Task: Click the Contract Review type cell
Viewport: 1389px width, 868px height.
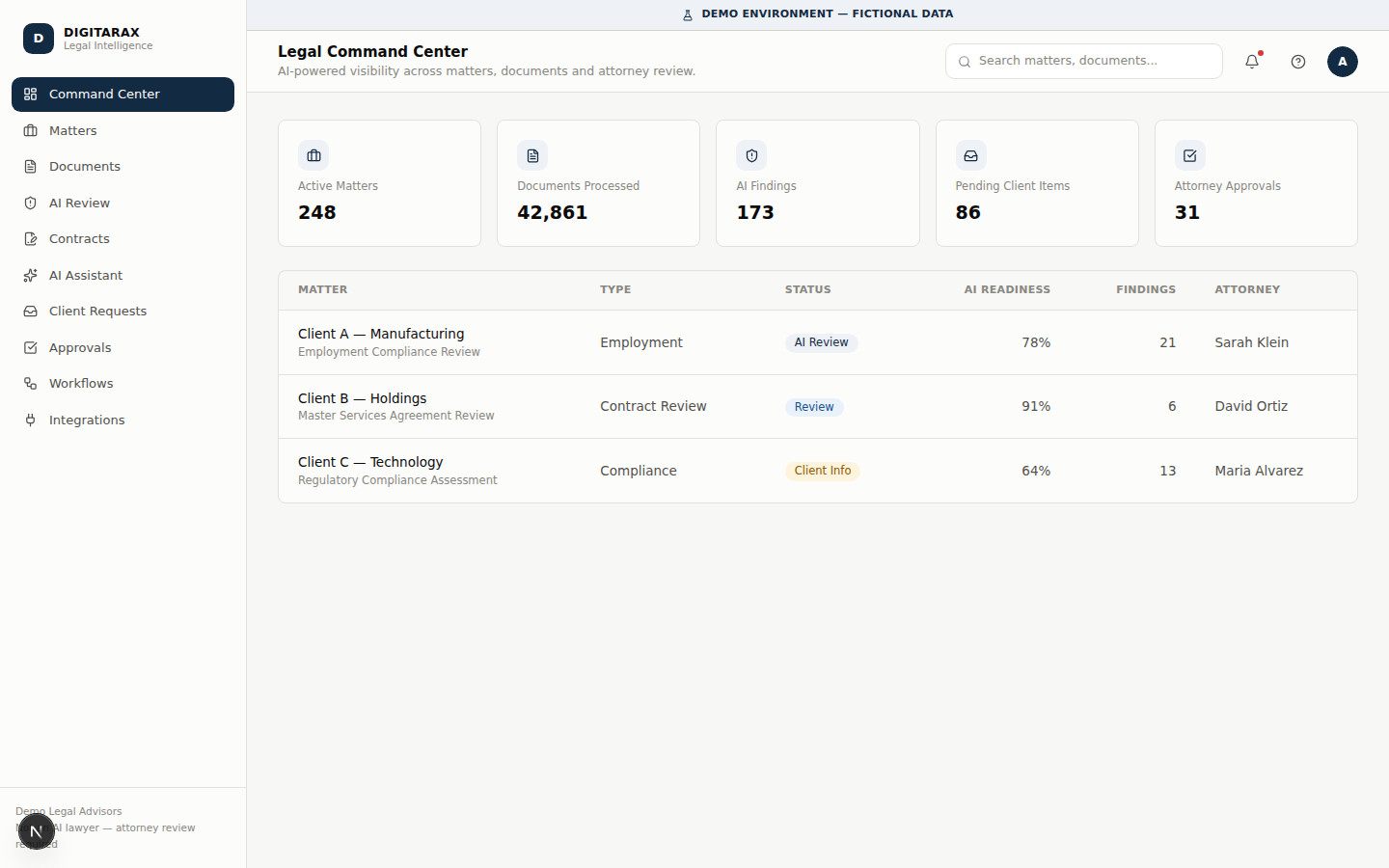Action: [x=653, y=406]
